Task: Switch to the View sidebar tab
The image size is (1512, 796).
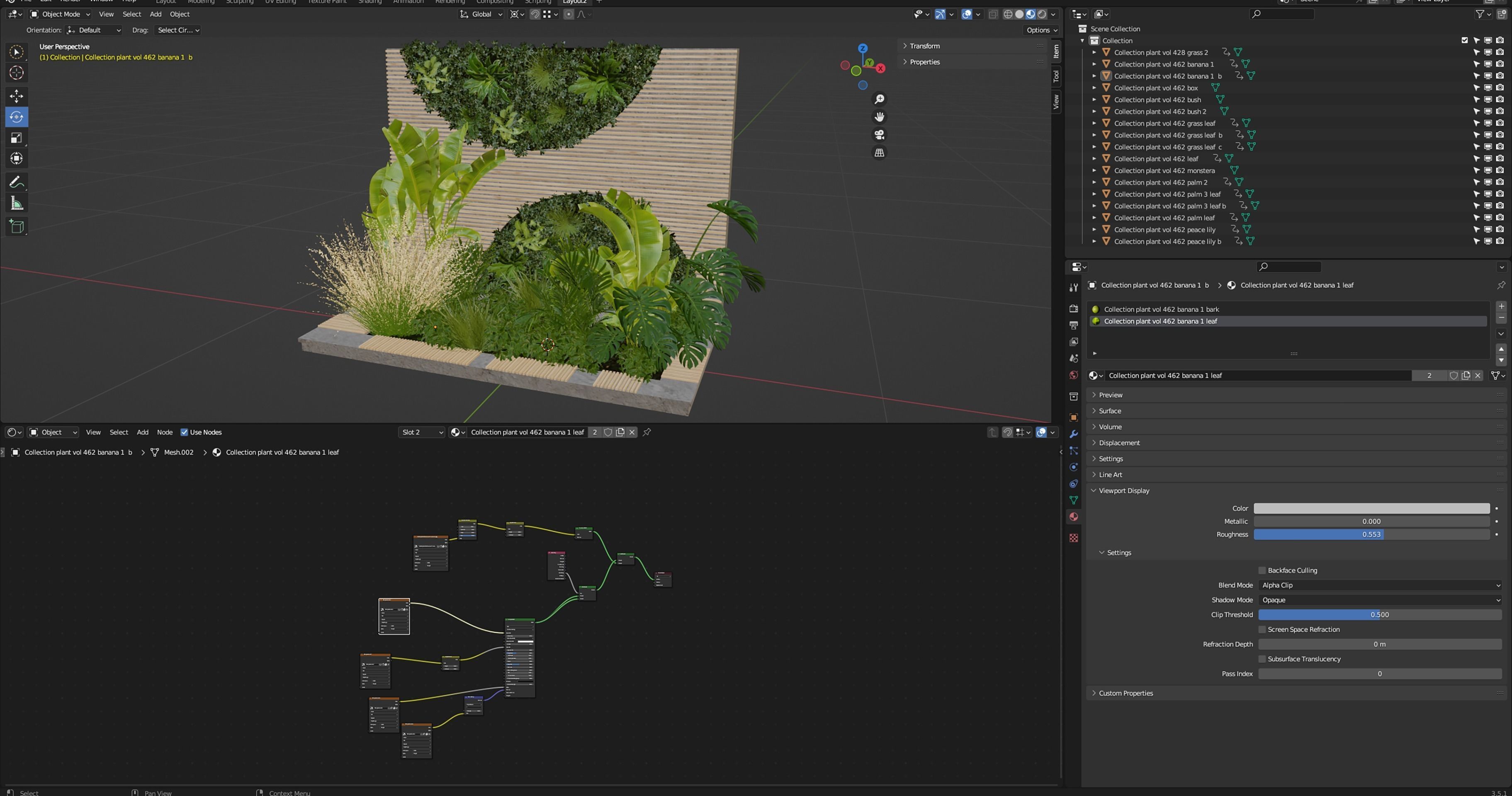Action: [1056, 102]
